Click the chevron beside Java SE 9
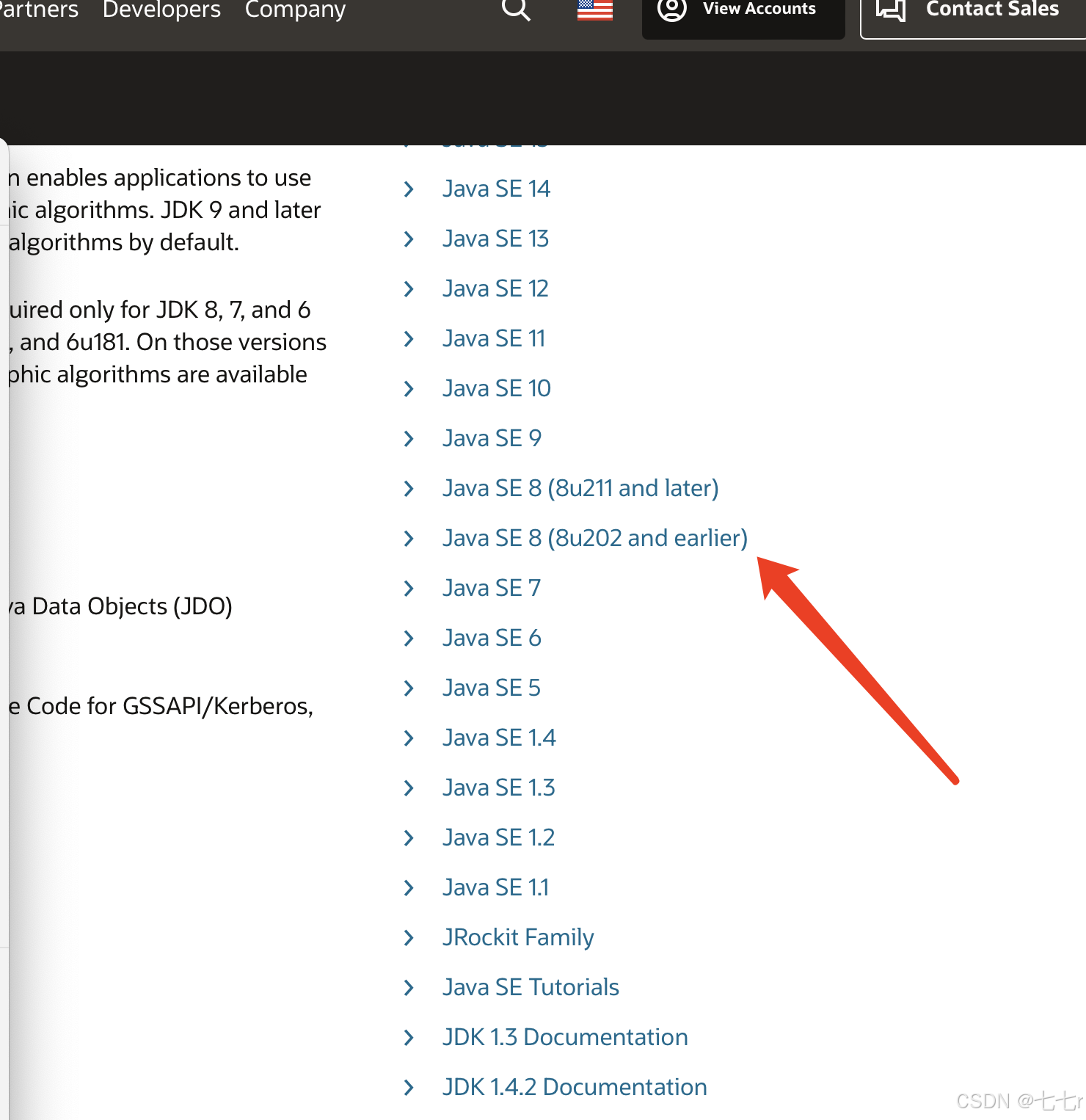Image resolution: width=1086 pixels, height=1120 pixels. [409, 439]
